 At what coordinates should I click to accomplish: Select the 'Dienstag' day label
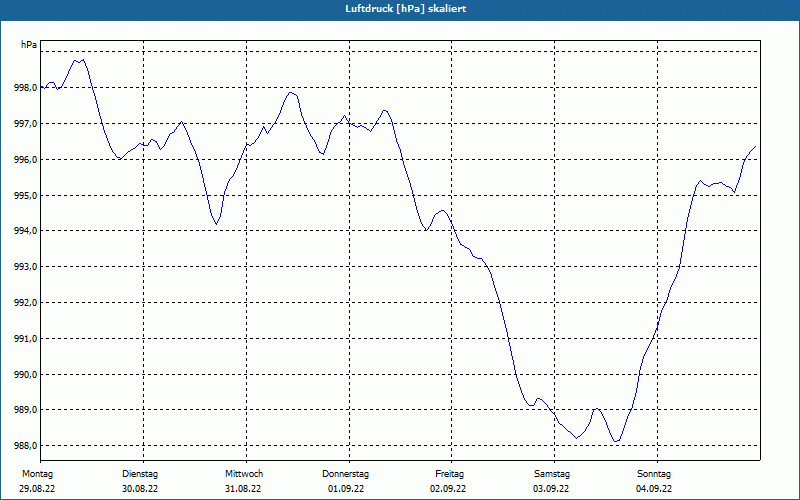pyautogui.click(x=140, y=474)
